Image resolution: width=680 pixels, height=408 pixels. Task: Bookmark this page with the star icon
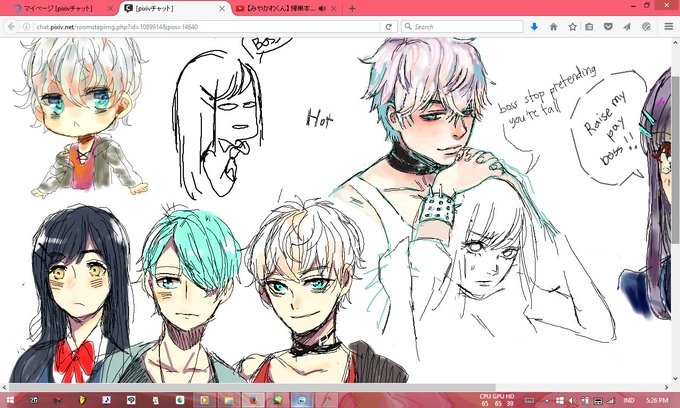(x=572, y=27)
